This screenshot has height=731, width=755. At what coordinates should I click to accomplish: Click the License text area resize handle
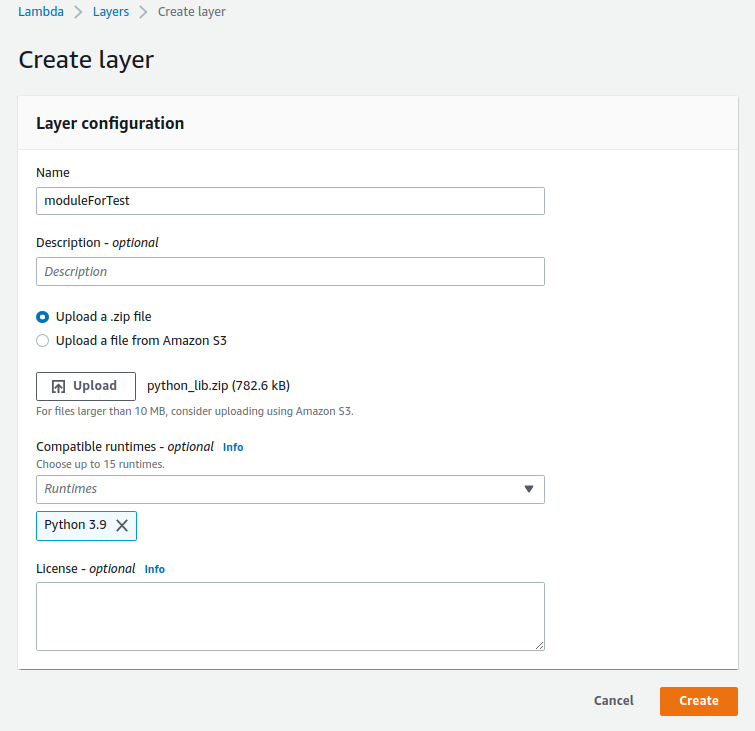pyautogui.click(x=539, y=645)
